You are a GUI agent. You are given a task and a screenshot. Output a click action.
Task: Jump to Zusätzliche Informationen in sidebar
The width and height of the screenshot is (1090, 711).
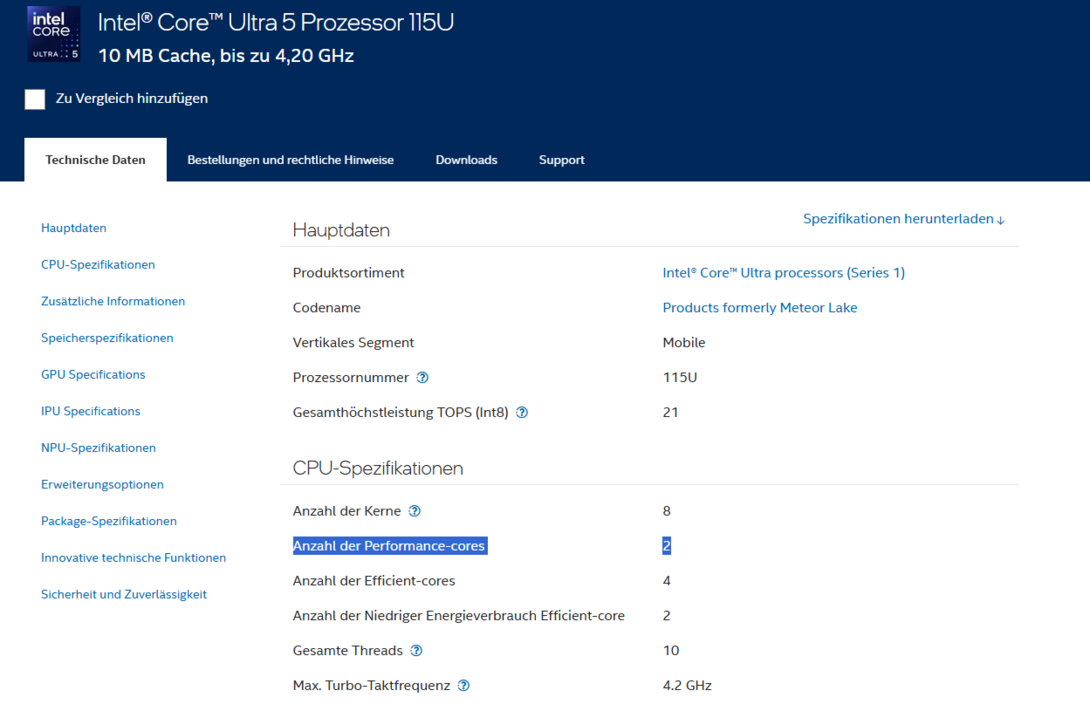[x=113, y=301]
